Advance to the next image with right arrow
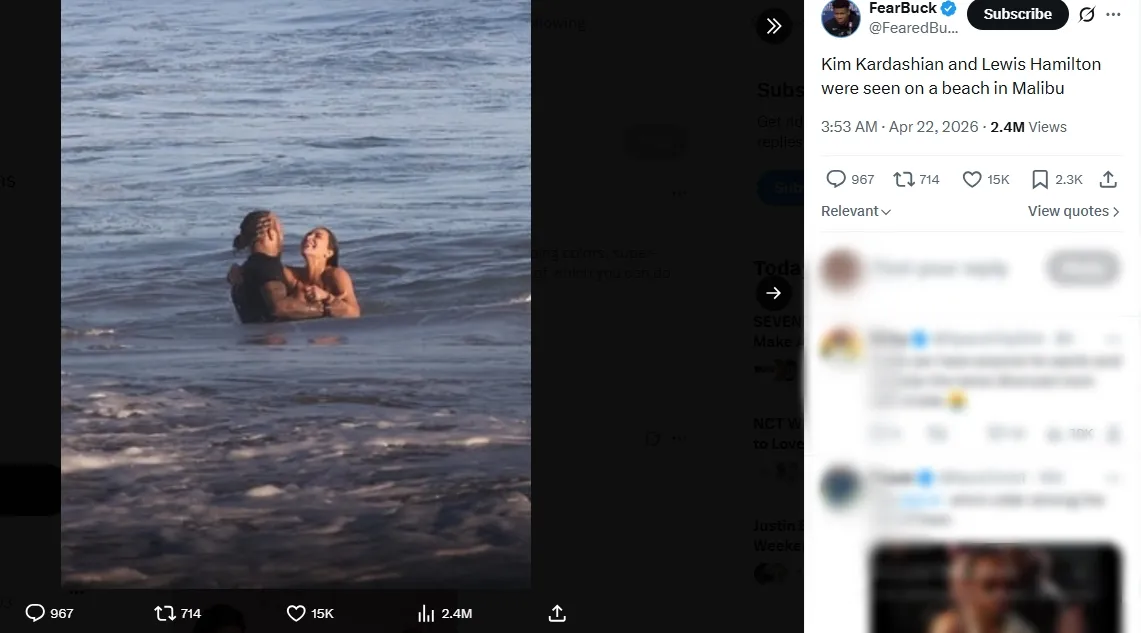Viewport: 1141px width, 633px height. pyautogui.click(x=773, y=293)
